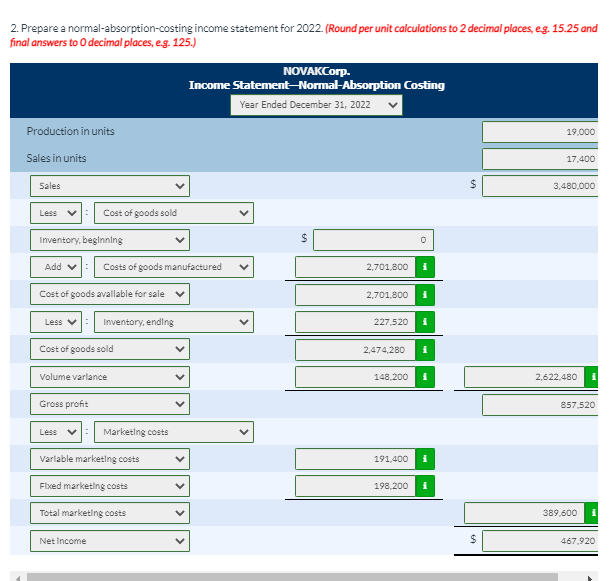Open the Fixed marketing costs dropdown
Viewport: 613px width, 581px height.
pyautogui.click(x=110, y=486)
